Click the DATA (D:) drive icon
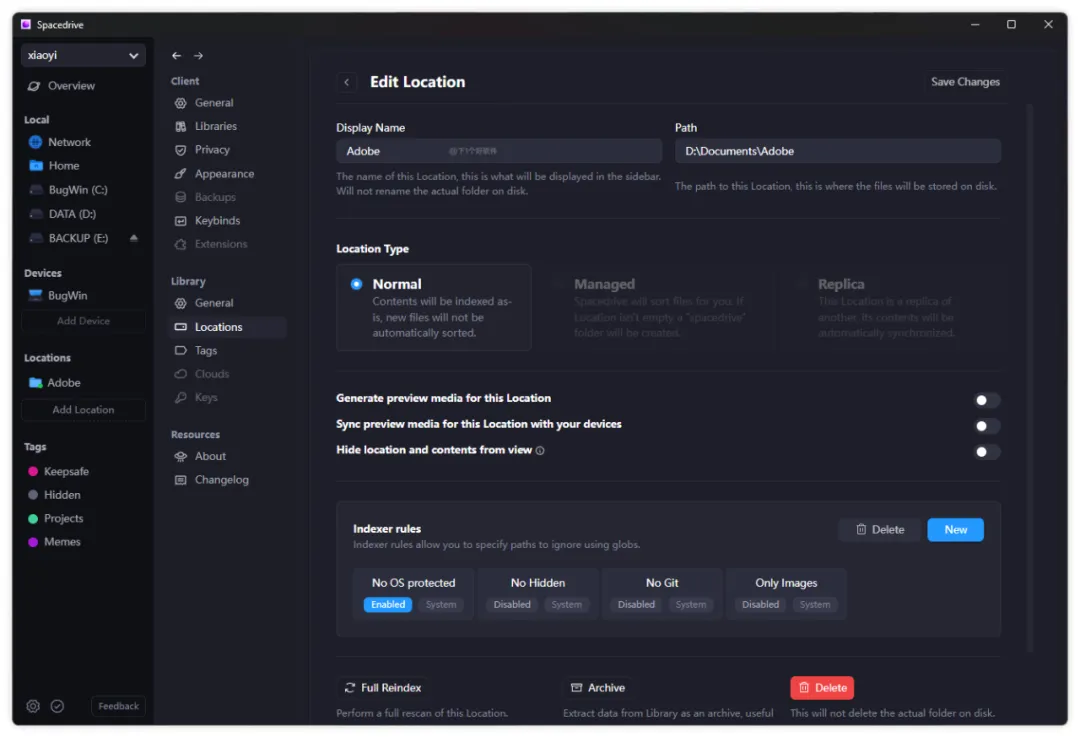The image size is (1080, 737). [x=37, y=214]
